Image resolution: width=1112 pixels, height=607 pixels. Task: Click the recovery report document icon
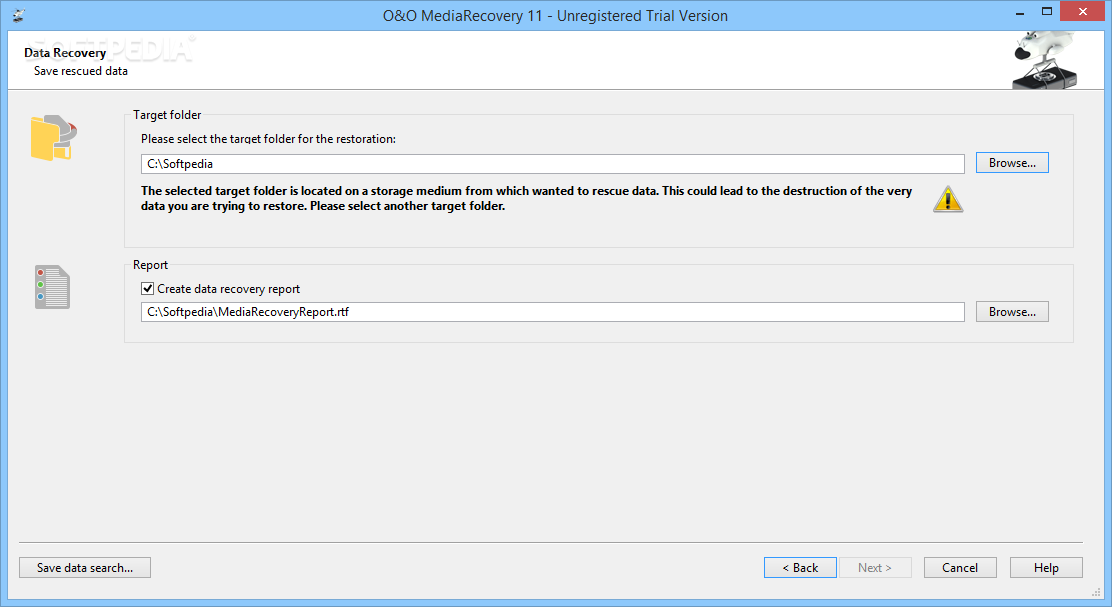(x=52, y=287)
